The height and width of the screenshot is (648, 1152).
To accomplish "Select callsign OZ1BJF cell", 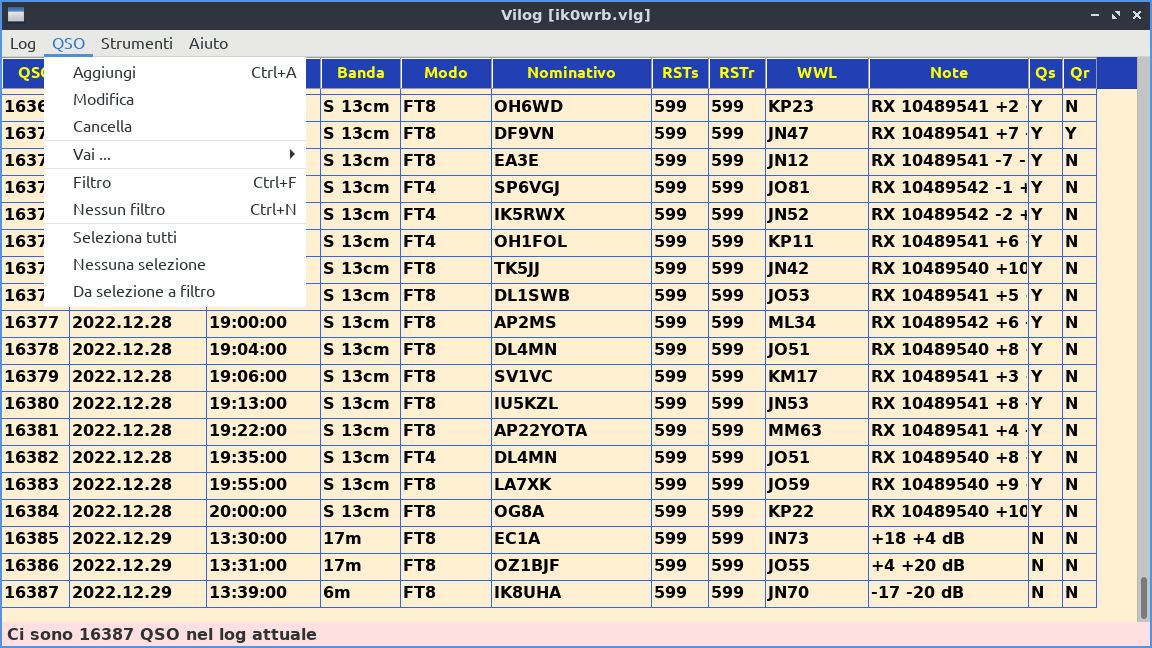I will (x=572, y=566).
